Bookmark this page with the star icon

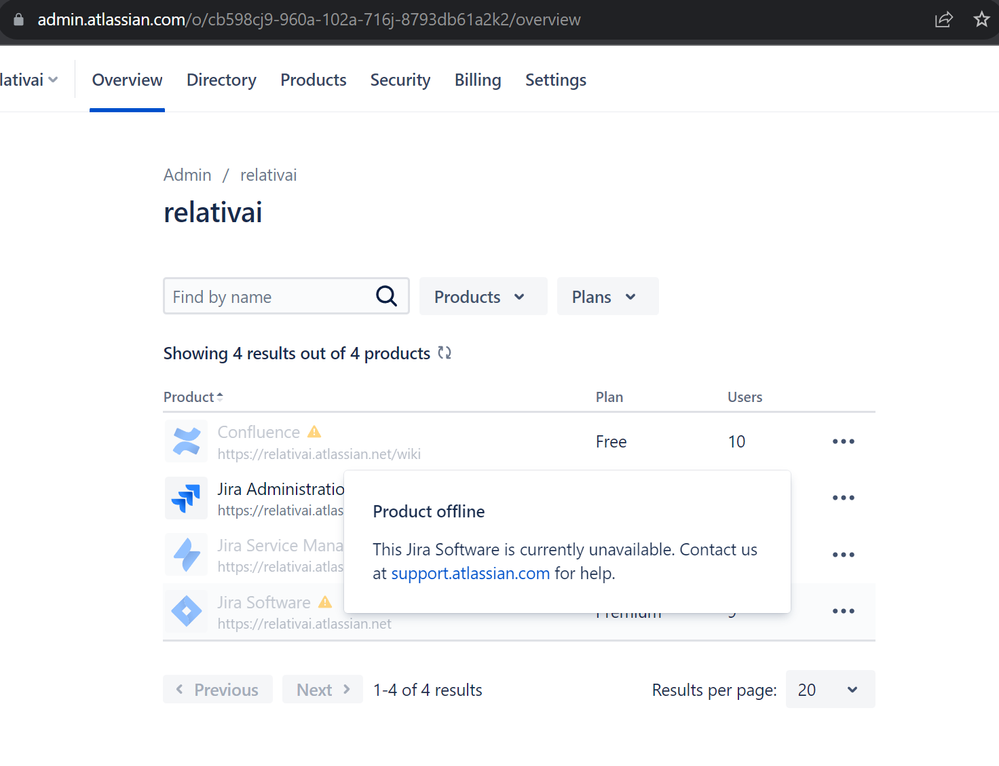point(982,19)
